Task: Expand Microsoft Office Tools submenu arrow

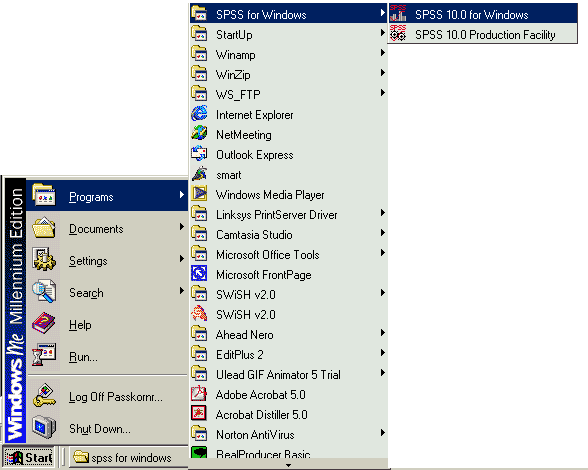Action: point(382,253)
